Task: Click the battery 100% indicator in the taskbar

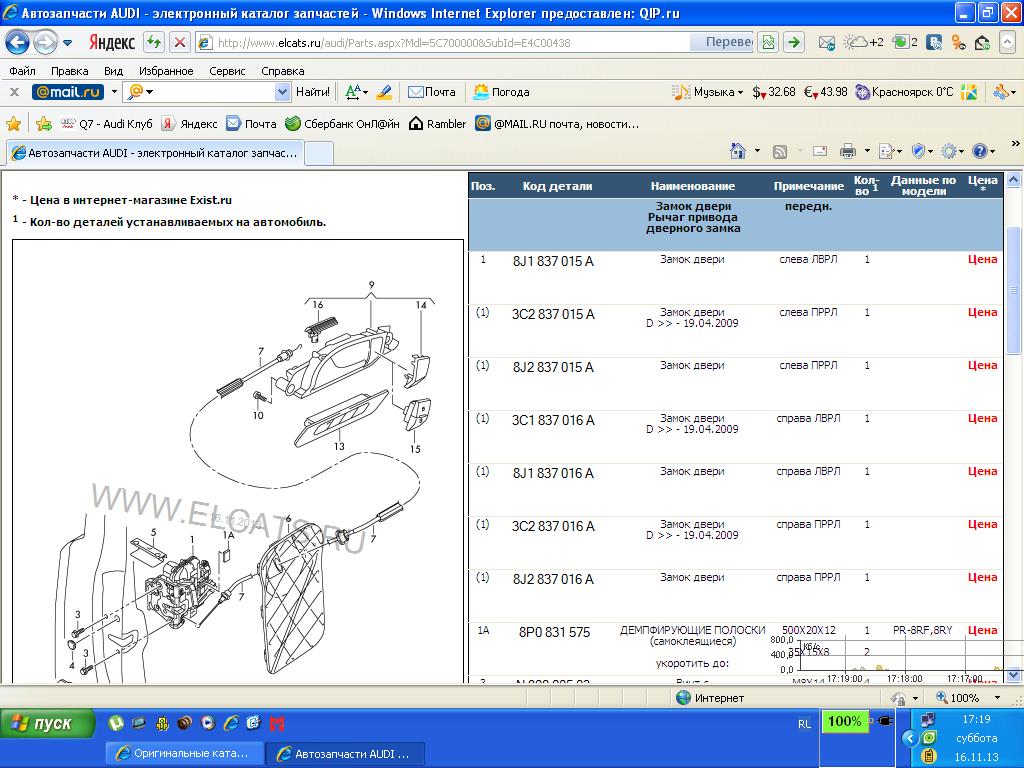Action: 844,722
